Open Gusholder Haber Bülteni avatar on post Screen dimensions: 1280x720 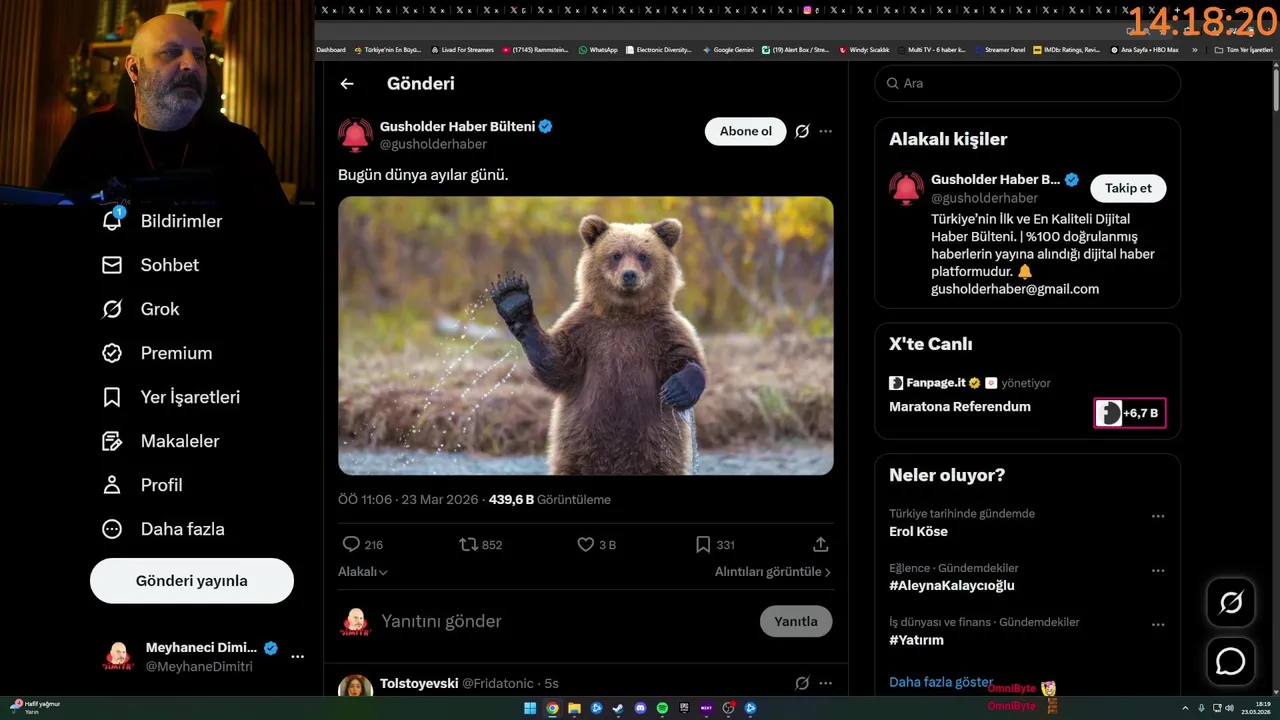(355, 135)
